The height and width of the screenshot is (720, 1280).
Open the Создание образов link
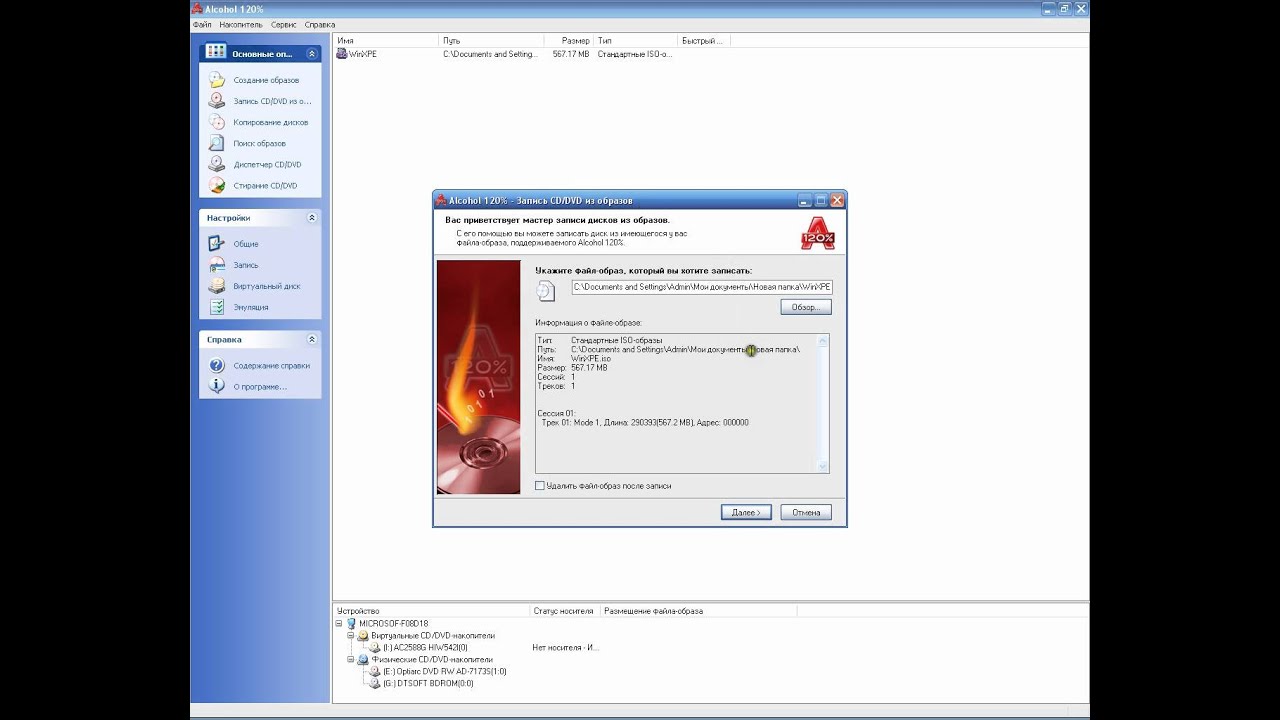coord(266,80)
